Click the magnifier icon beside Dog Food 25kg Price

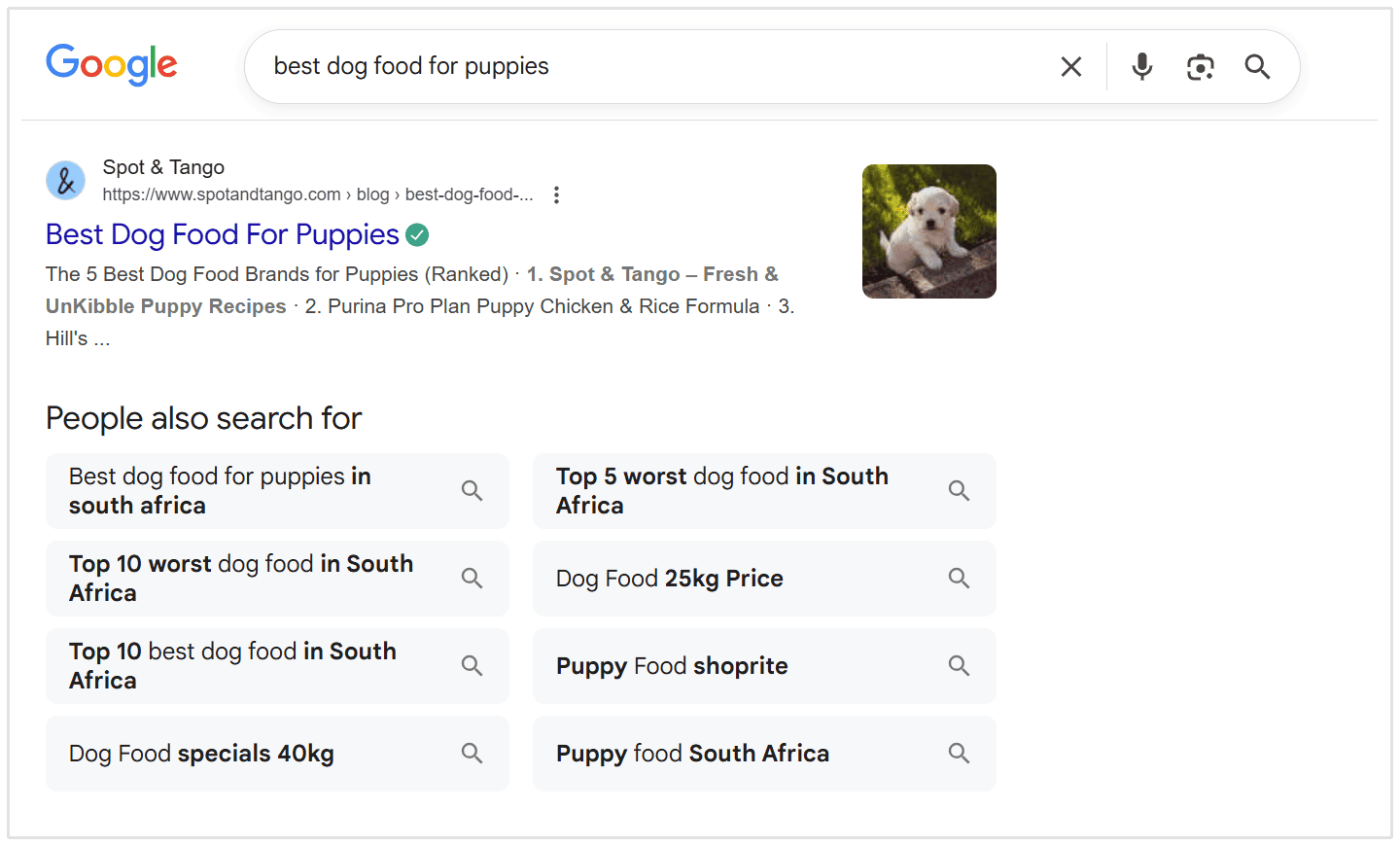click(x=959, y=578)
